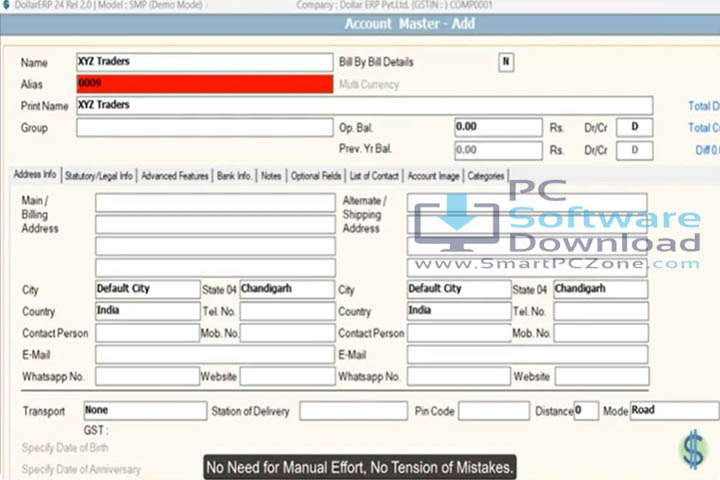Click the DollarERP app icon in title bar

click(6, 5)
